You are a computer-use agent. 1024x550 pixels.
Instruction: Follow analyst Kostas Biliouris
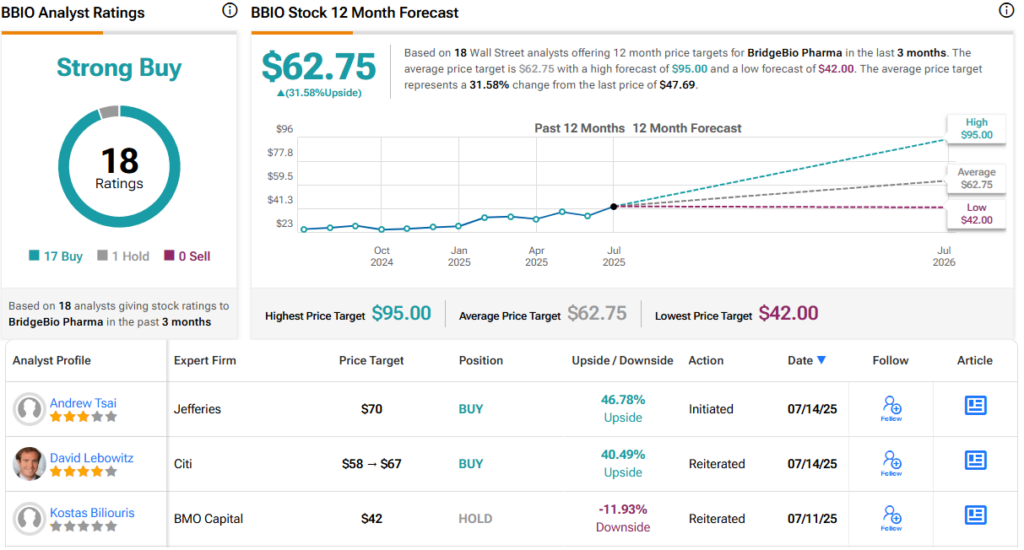click(892, 518)
